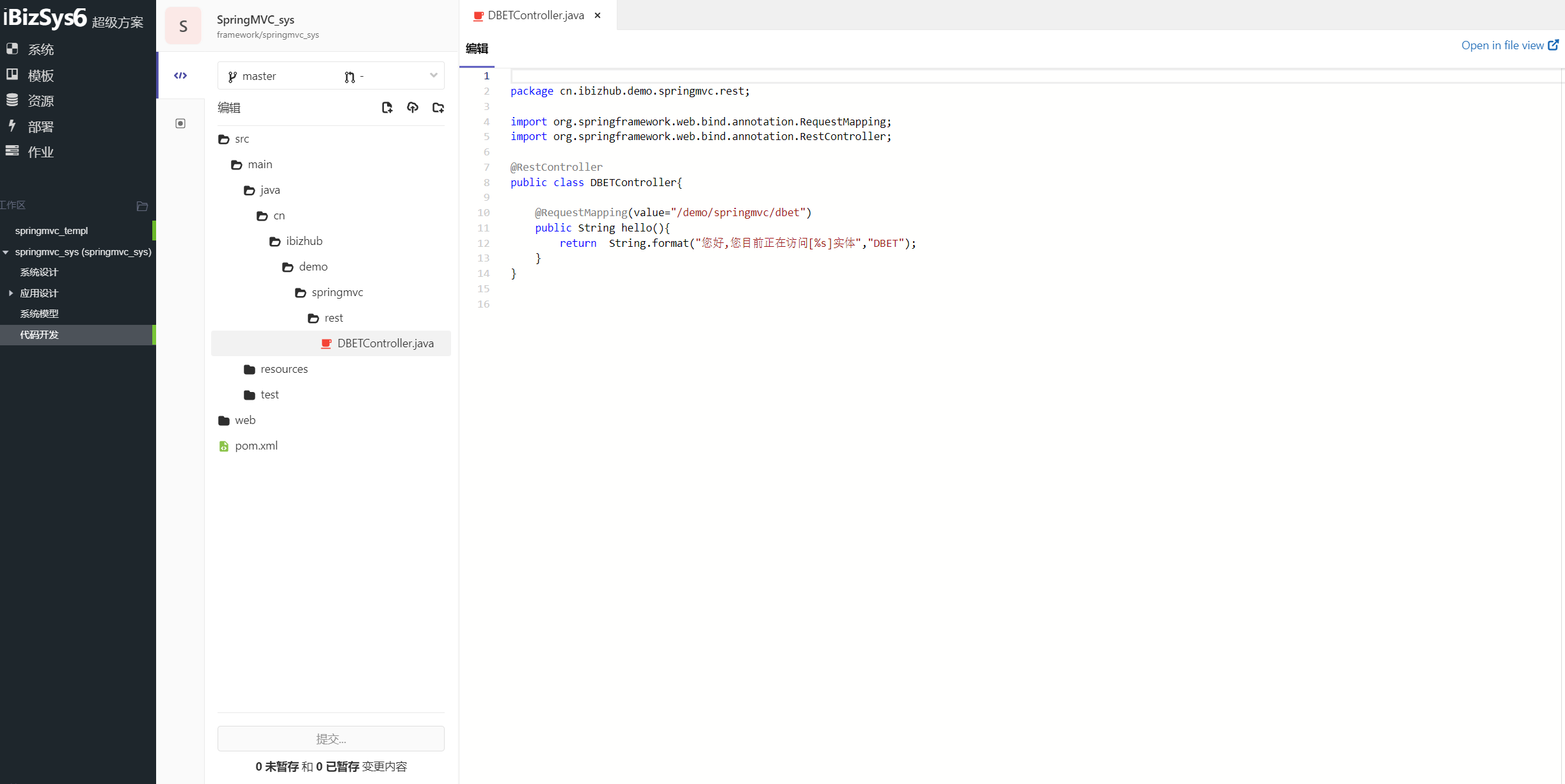
Task: Select DBETController.java in file tree
Action: [331, 343]
